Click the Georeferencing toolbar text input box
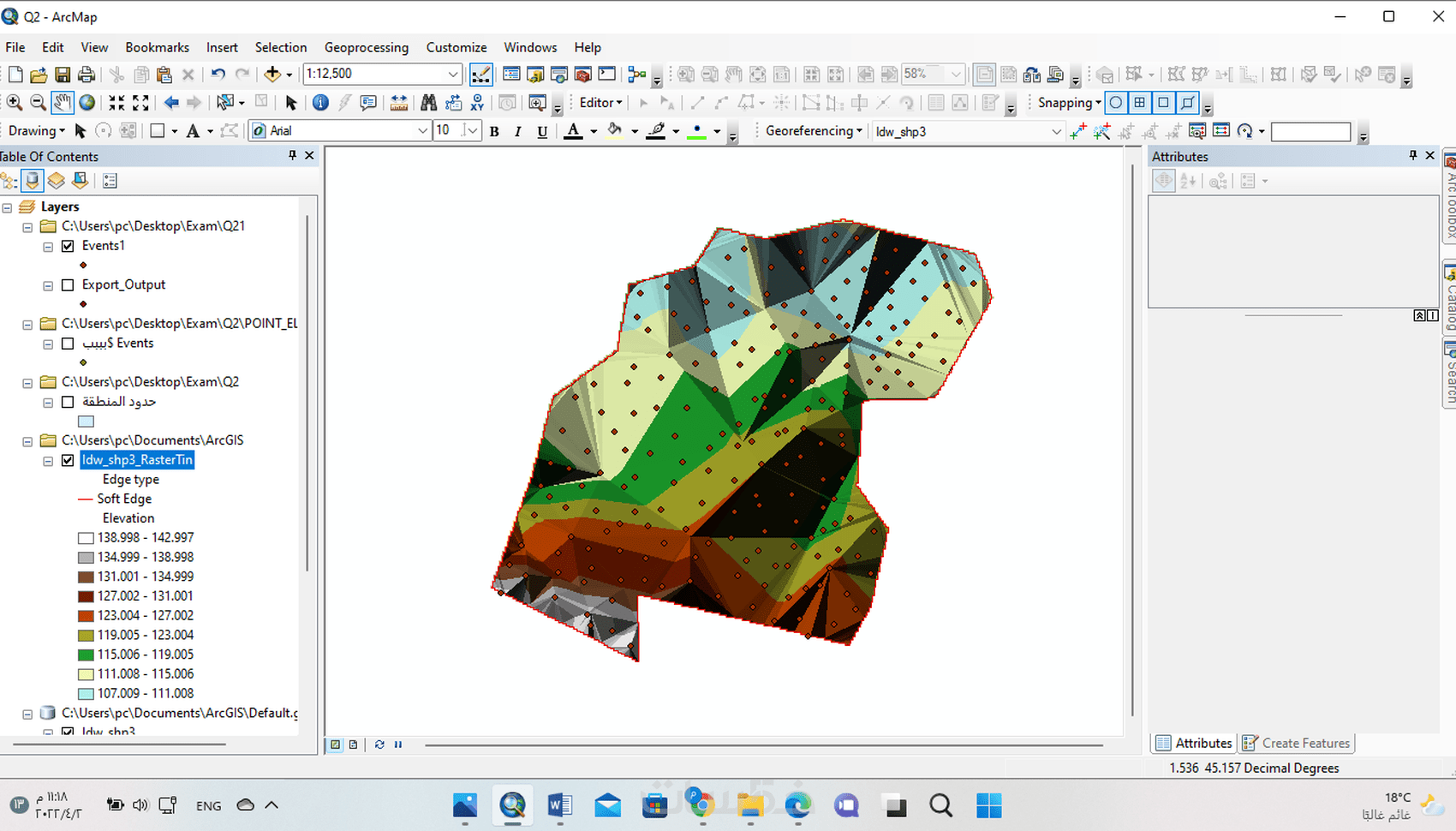This screenshot has height=831, width=1456. point(1310,132)
